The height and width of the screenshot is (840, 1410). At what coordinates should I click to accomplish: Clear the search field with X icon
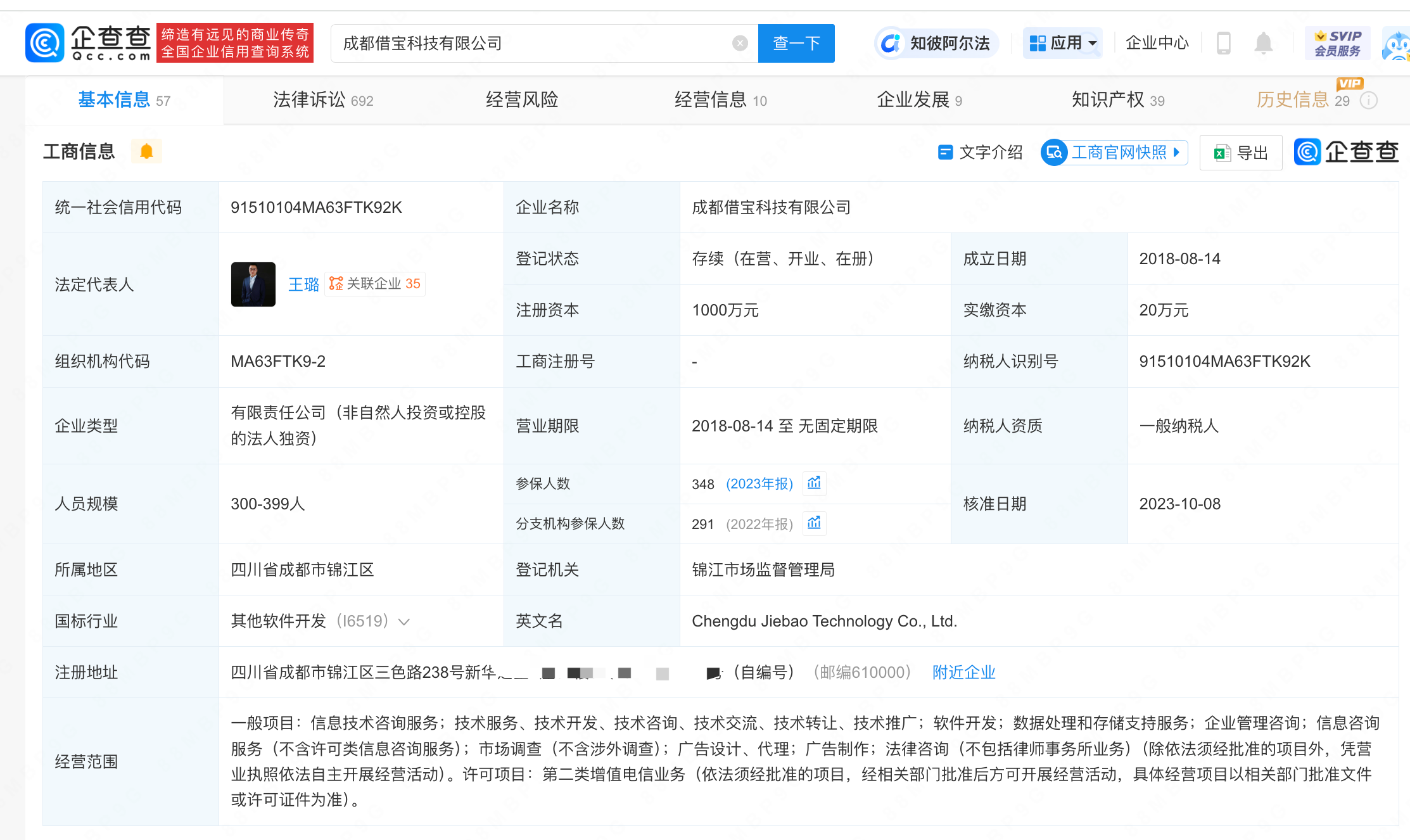pos(739,43)
